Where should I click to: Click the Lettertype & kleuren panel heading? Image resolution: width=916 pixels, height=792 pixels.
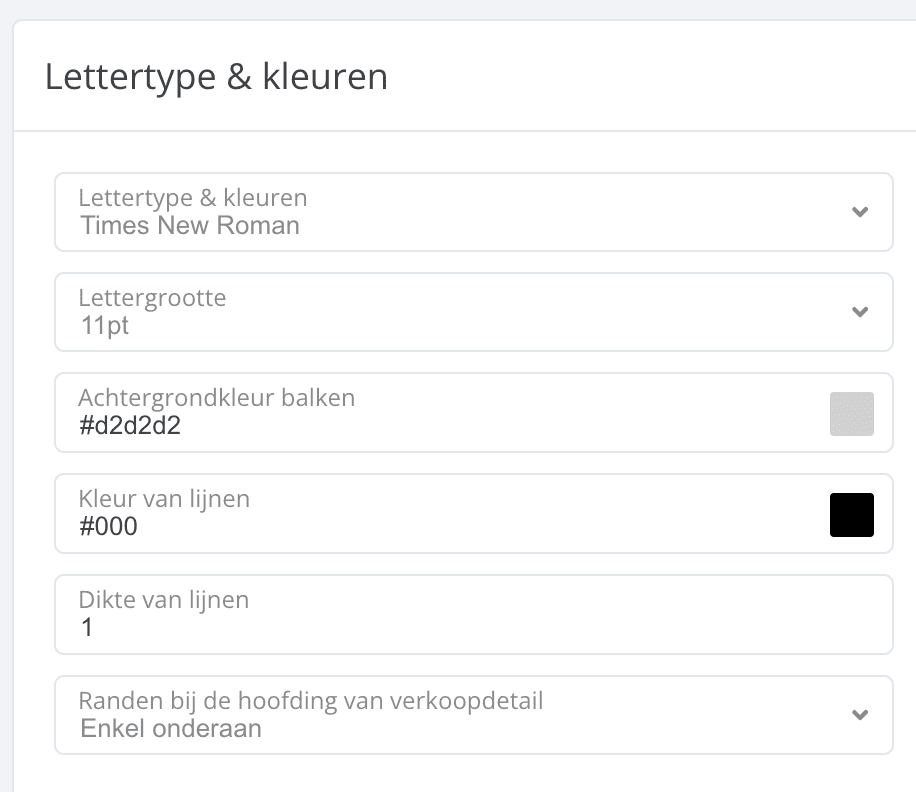pyautogui.click(x=216, y=77)
